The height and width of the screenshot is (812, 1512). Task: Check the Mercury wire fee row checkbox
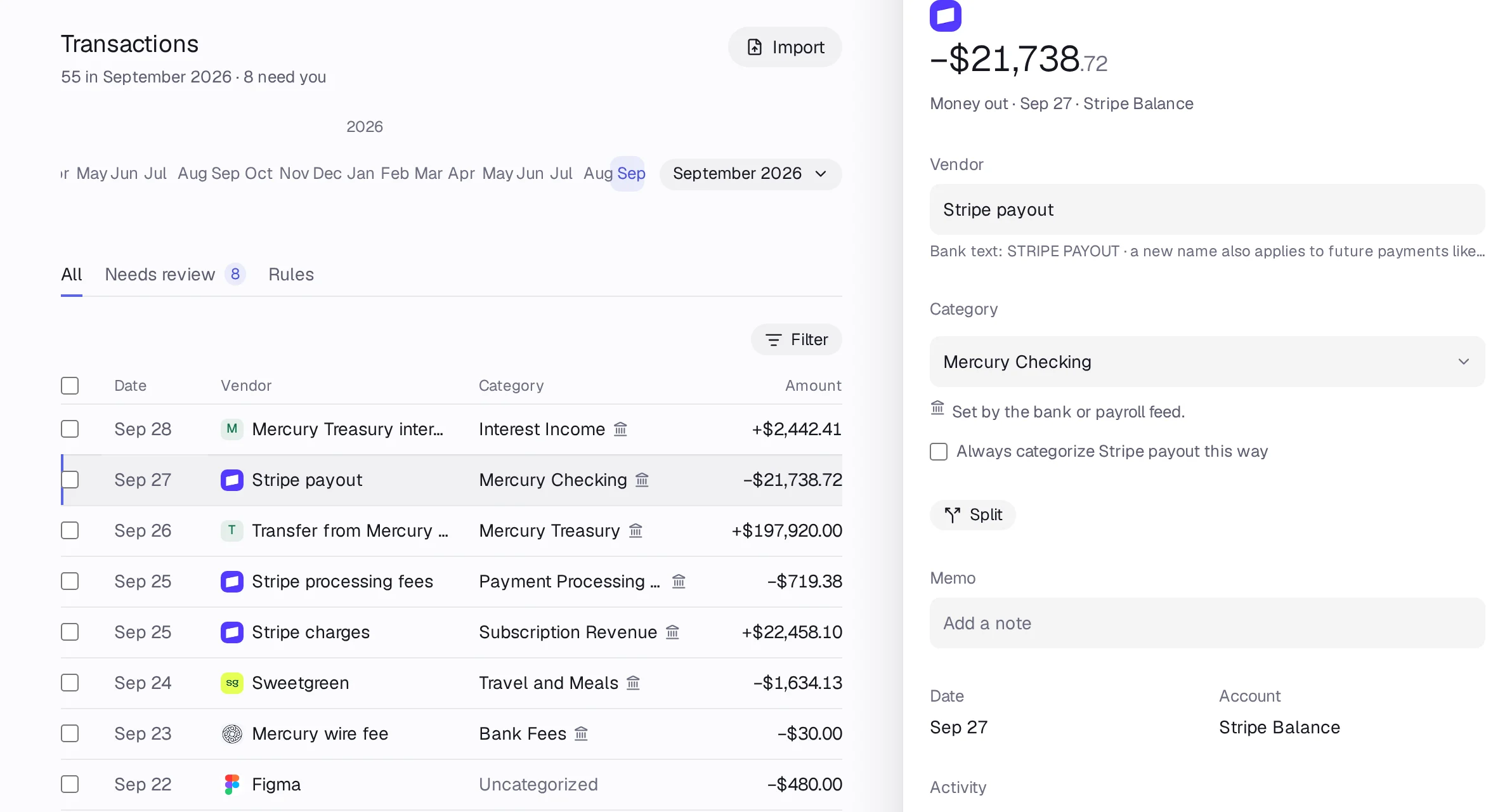70,733
